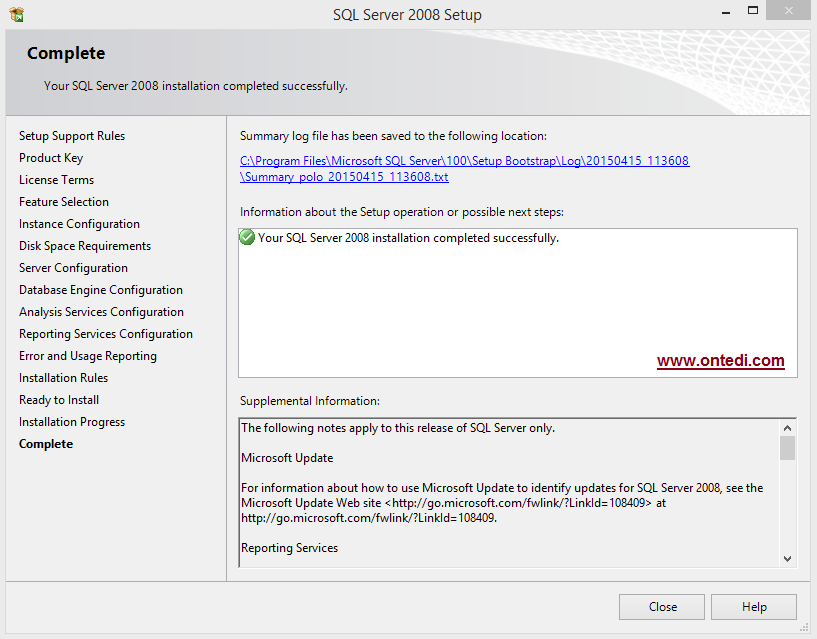The image size is (817, 639).
Task: Select the Server Configuration step
Action: 73,268
